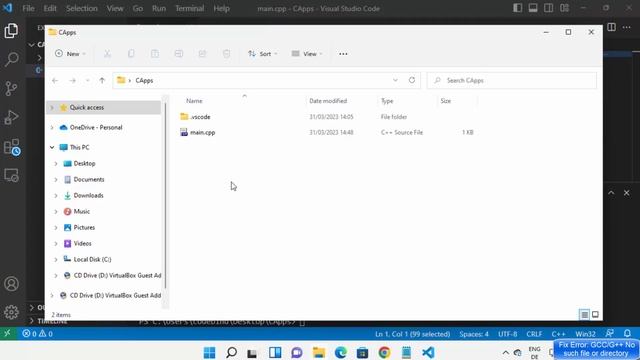Customize VS Code layout icon
The width and height of the screenshot is (640, 360).
[x=564, y=8]
